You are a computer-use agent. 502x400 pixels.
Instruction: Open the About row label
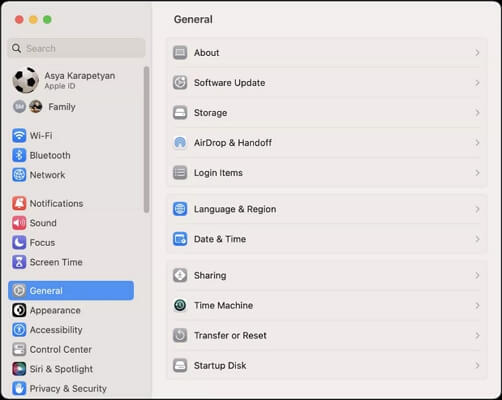click(x=207, y=53)
